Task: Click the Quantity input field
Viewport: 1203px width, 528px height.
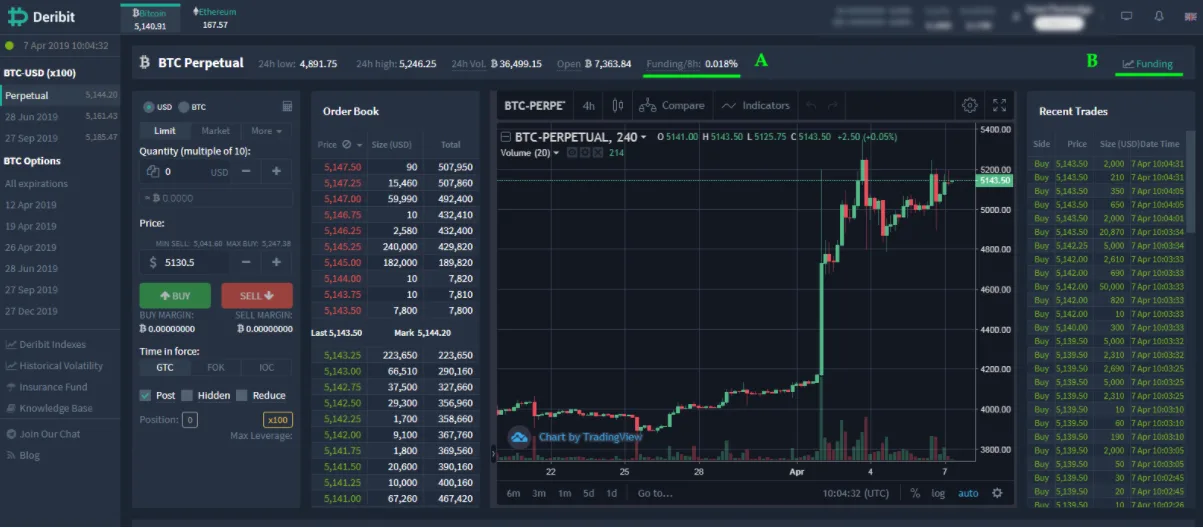Action: click(x=186, y=172)
